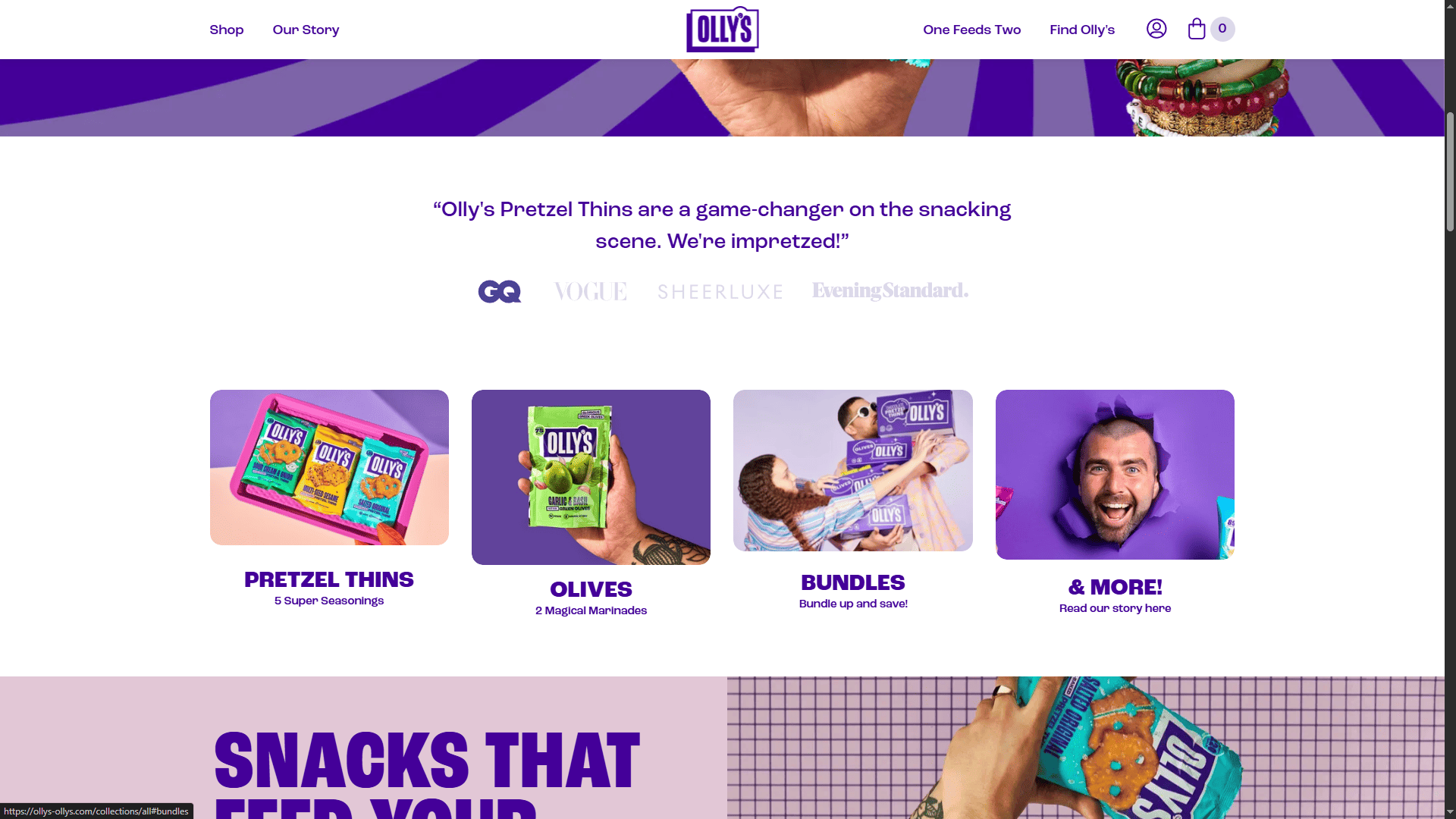Click the BUNDLES heading link
The width and height of the screenshot is (1456, 819).
[x=853, y=582]
